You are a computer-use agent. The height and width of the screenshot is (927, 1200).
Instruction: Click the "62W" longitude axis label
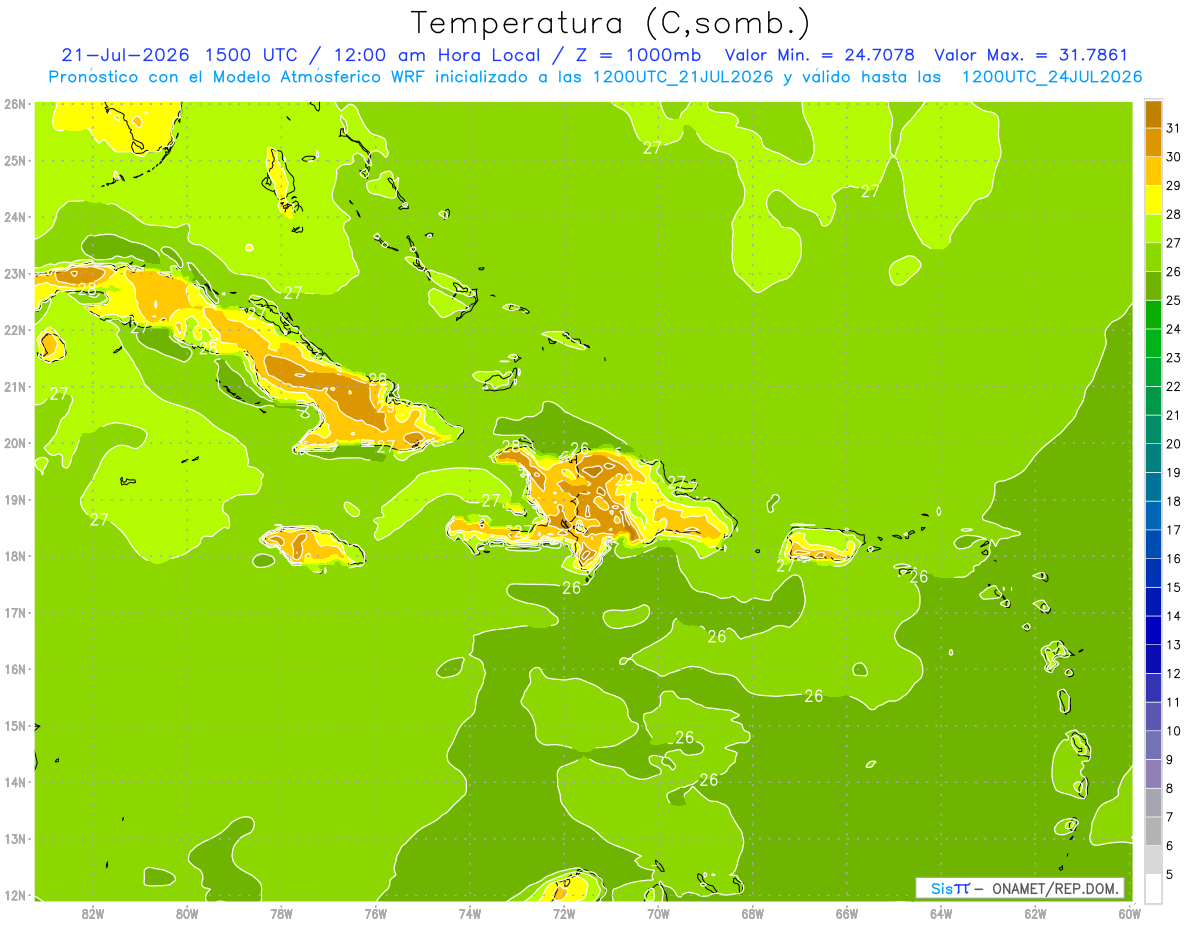click(1035, 914)
